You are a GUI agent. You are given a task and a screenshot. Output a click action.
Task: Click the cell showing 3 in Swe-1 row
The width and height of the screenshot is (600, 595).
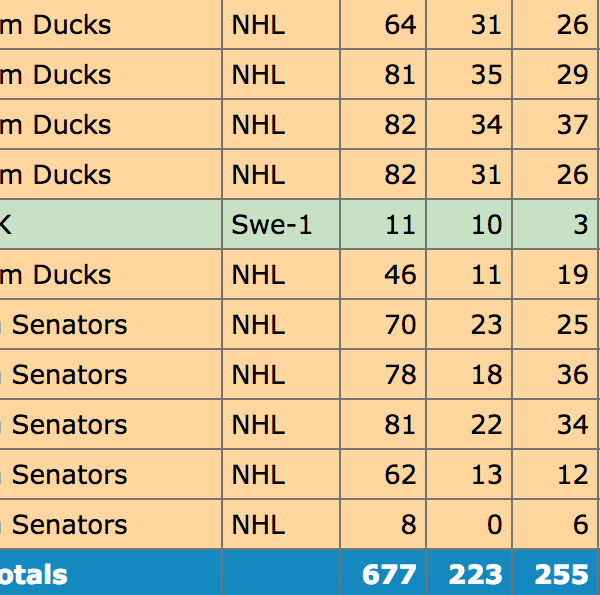[x=580, y=225]
